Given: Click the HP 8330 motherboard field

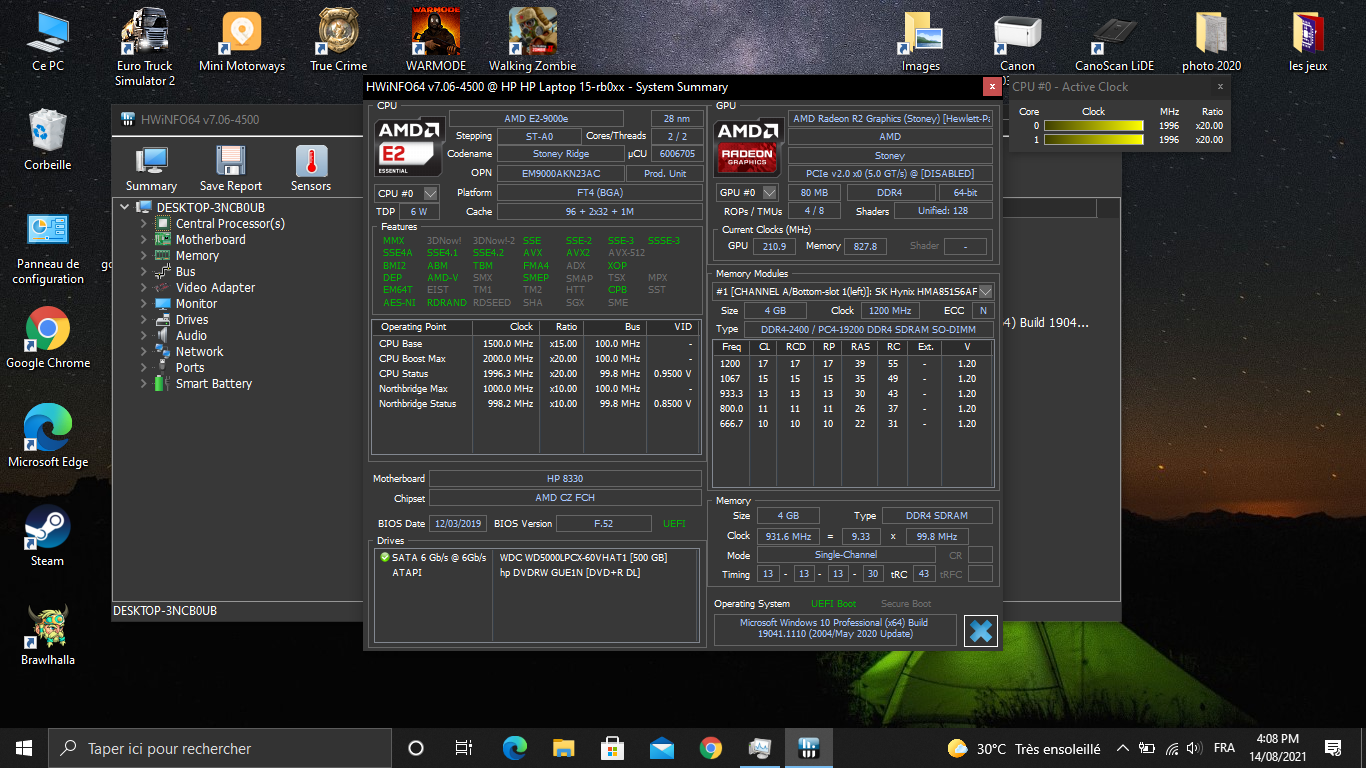Looking at the screenshot, I should click(565, 479).
